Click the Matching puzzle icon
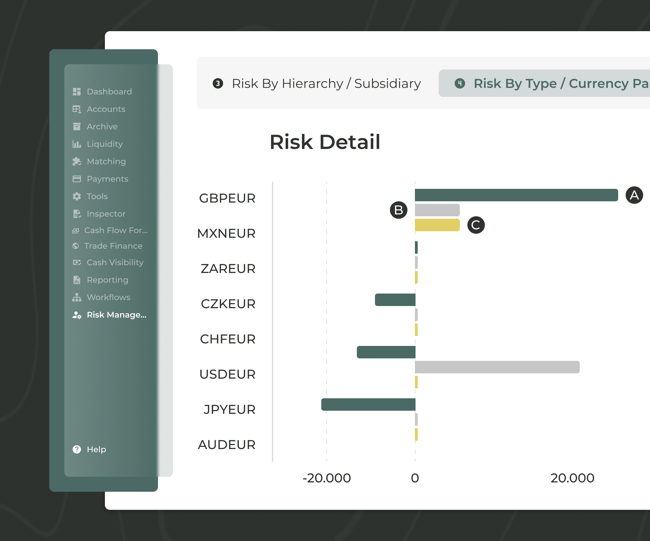The image size is (650, 541). pyautogui.click(x=77, y=161)
